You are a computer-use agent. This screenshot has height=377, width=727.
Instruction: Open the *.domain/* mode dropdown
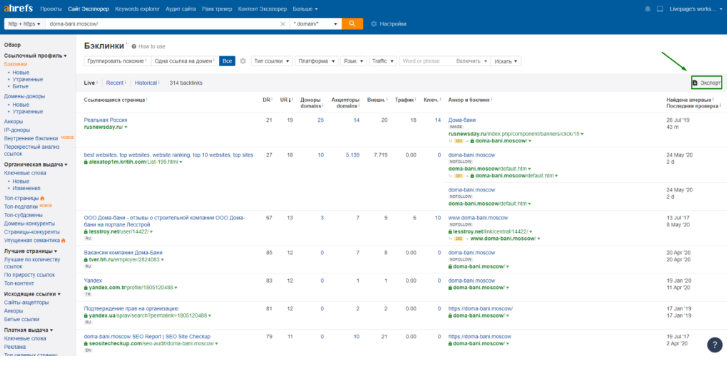315,24
